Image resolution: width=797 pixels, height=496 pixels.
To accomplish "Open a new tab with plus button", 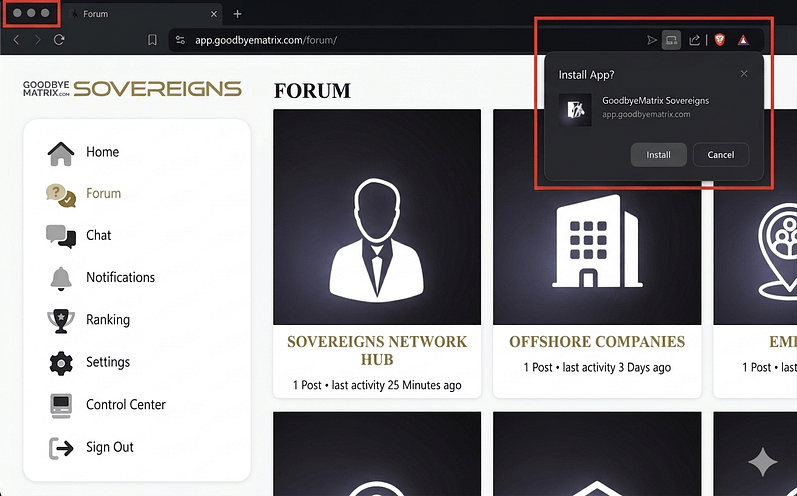I will pos(237,14).
